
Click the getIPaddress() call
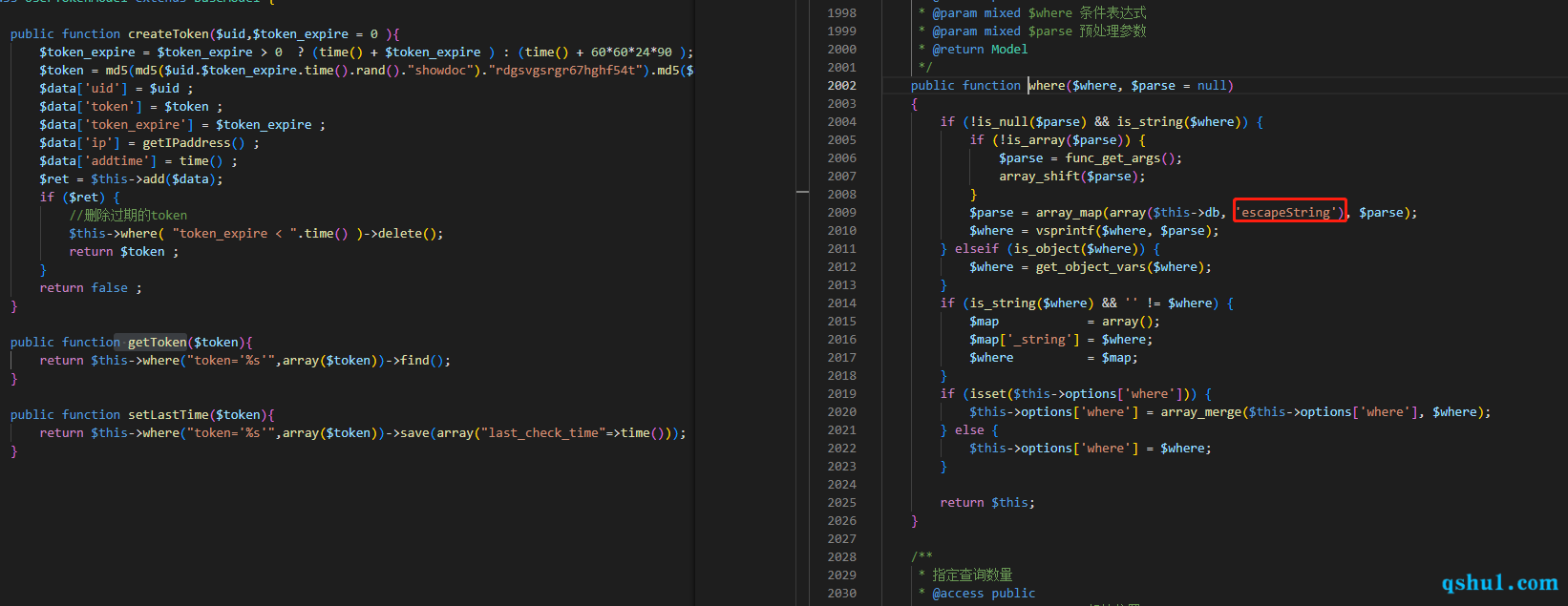tap(194, 142)
